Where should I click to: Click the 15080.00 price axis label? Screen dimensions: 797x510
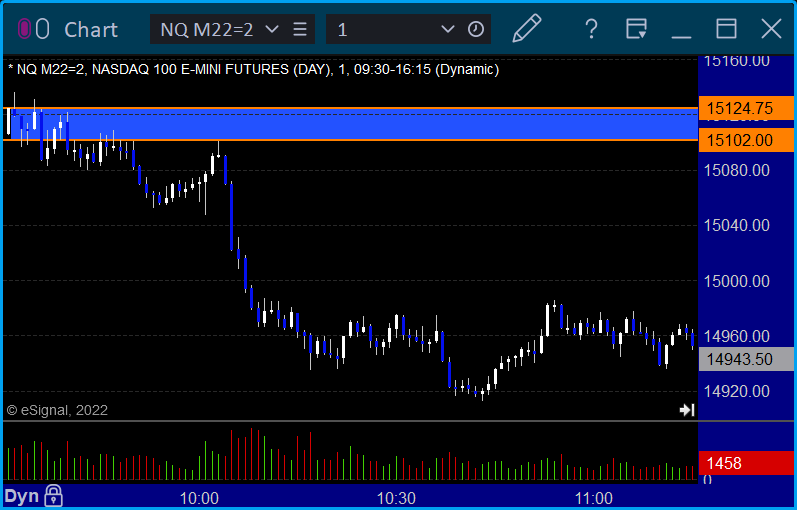[737, 170]
